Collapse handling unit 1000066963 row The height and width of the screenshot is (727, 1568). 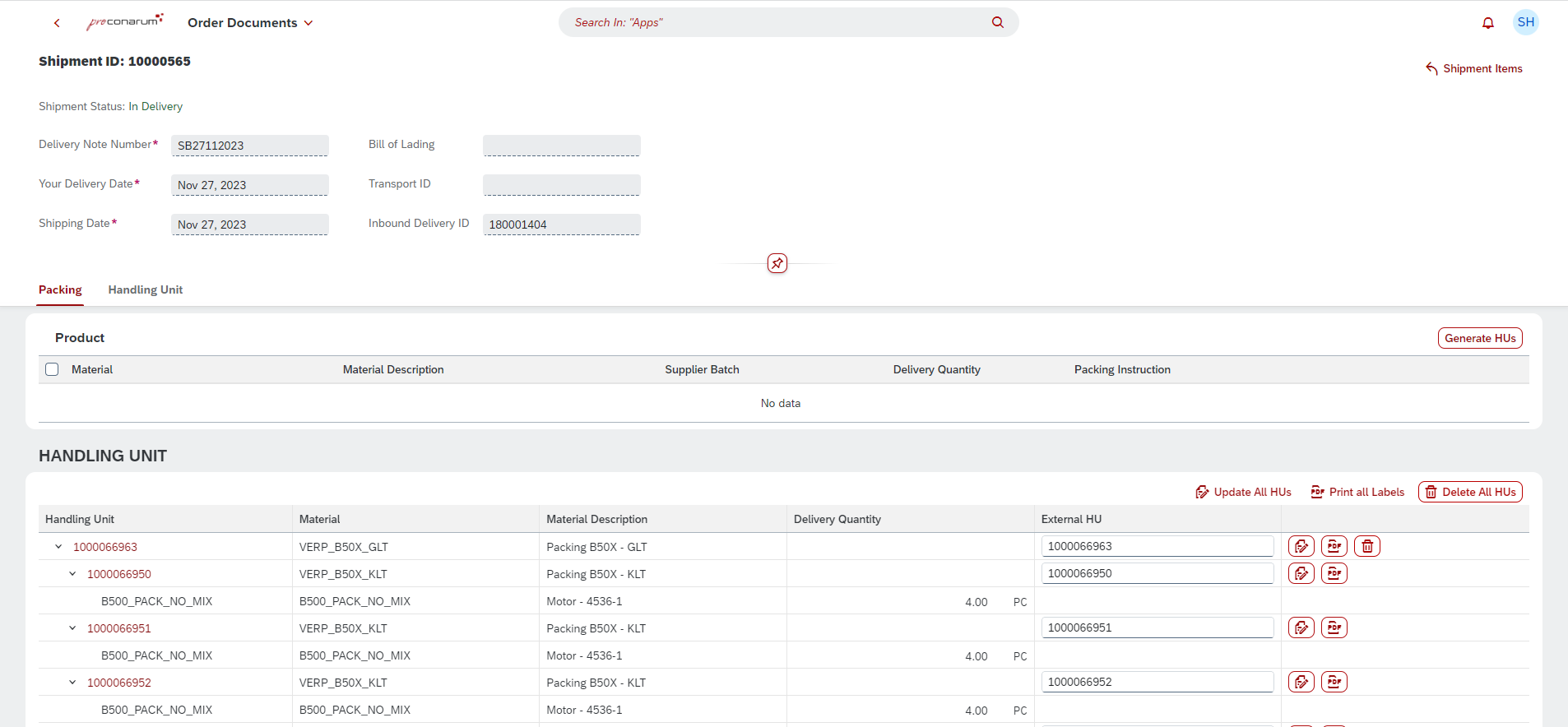tap(58, 547)
